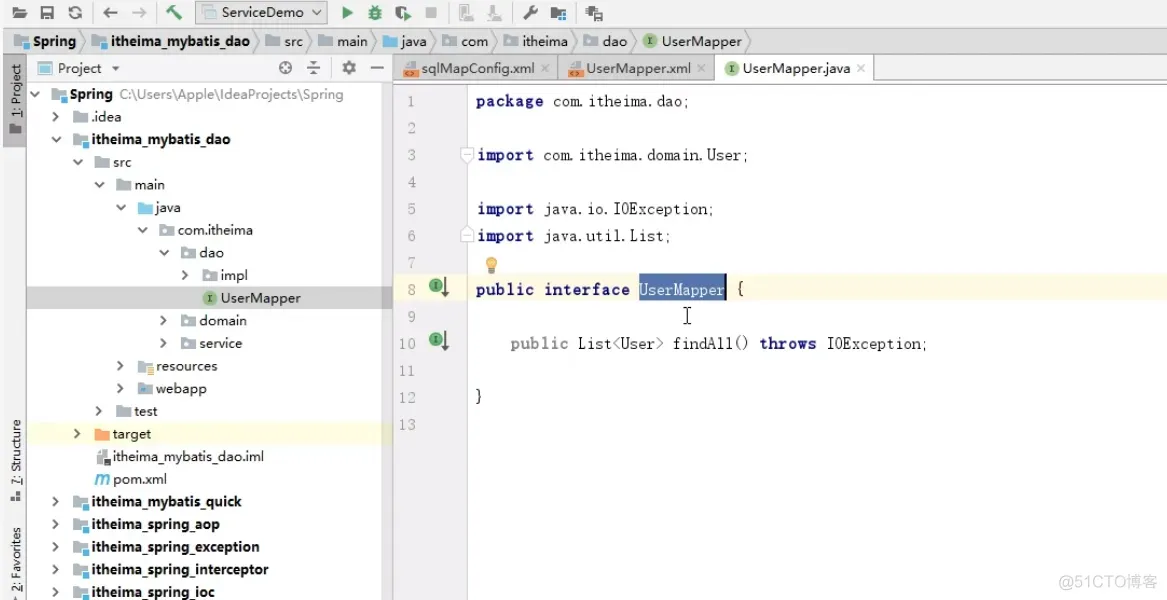Click the src breadcrumb in navigation bar

tap(284, 41)
